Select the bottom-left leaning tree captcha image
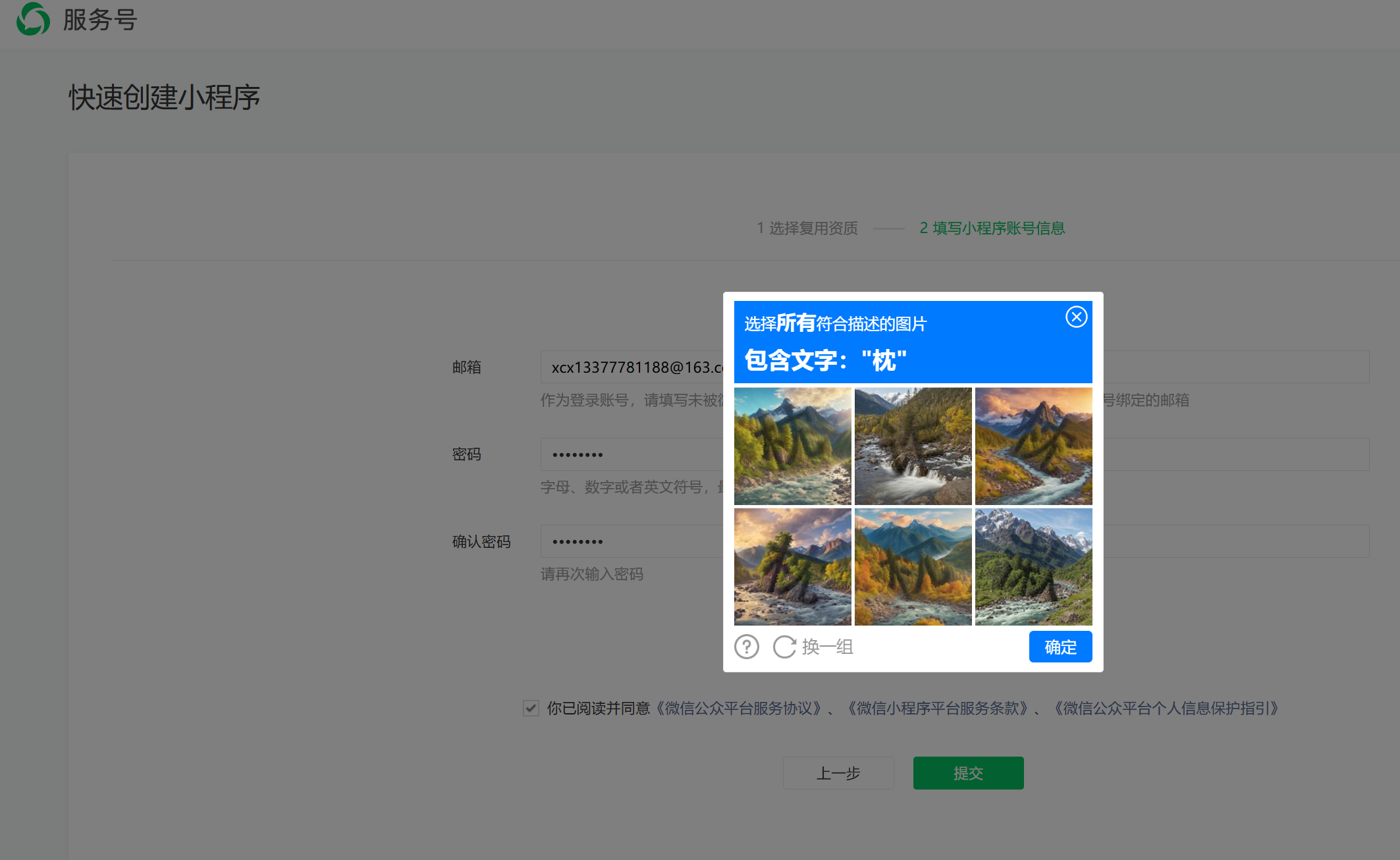The height and width of the screenshot is (860, 1400). 792,566
